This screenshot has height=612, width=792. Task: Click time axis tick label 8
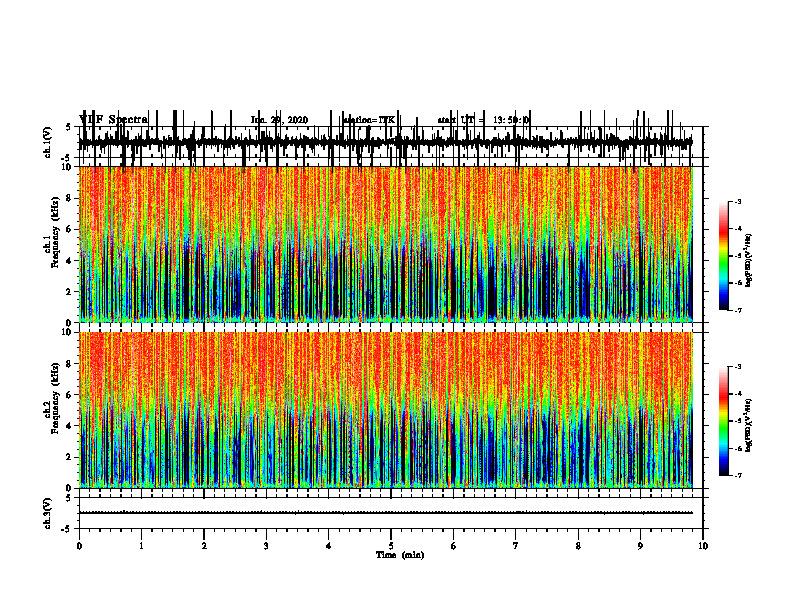(x=578, y=546)
